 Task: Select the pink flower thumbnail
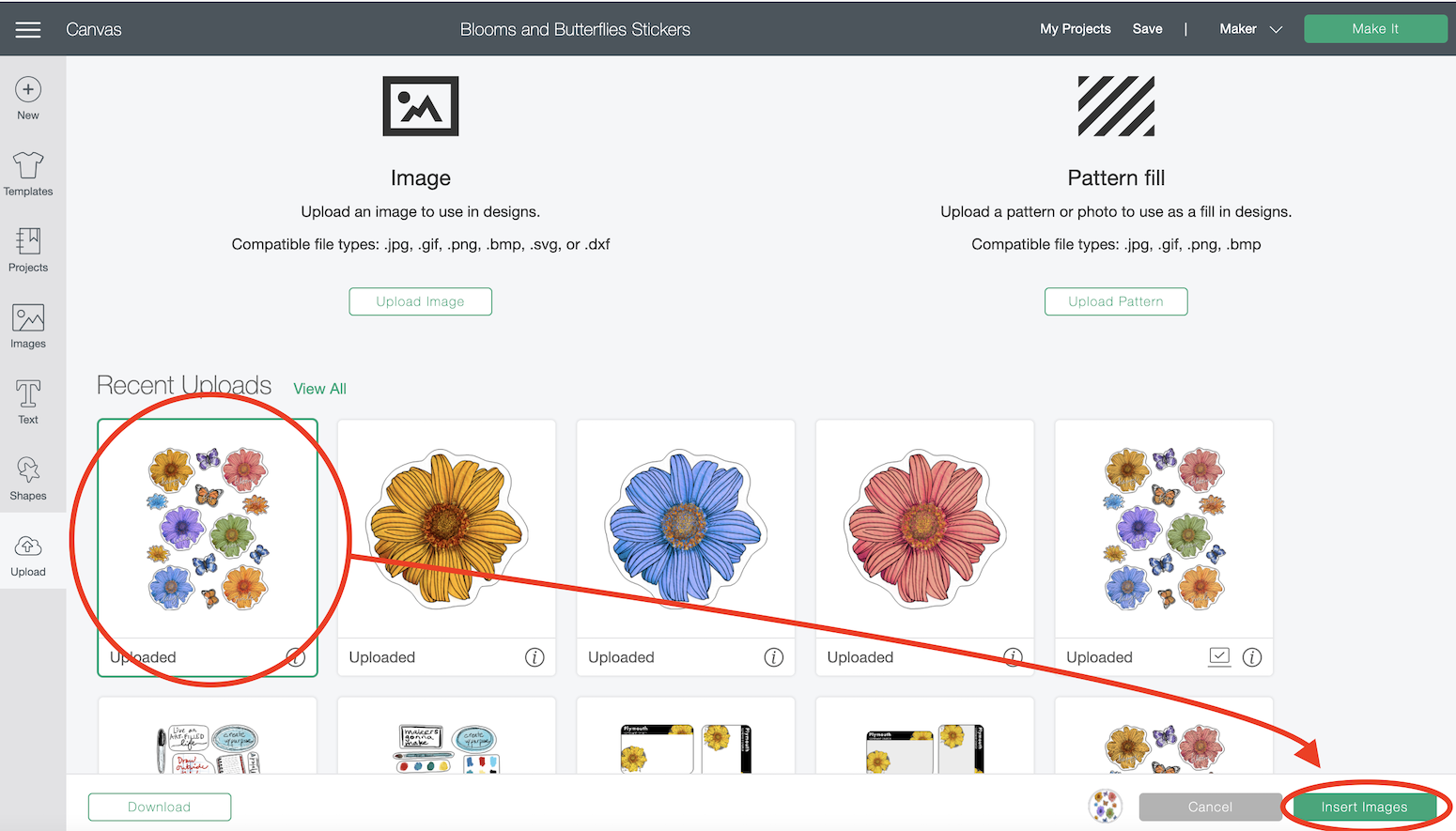pos(925,529)
